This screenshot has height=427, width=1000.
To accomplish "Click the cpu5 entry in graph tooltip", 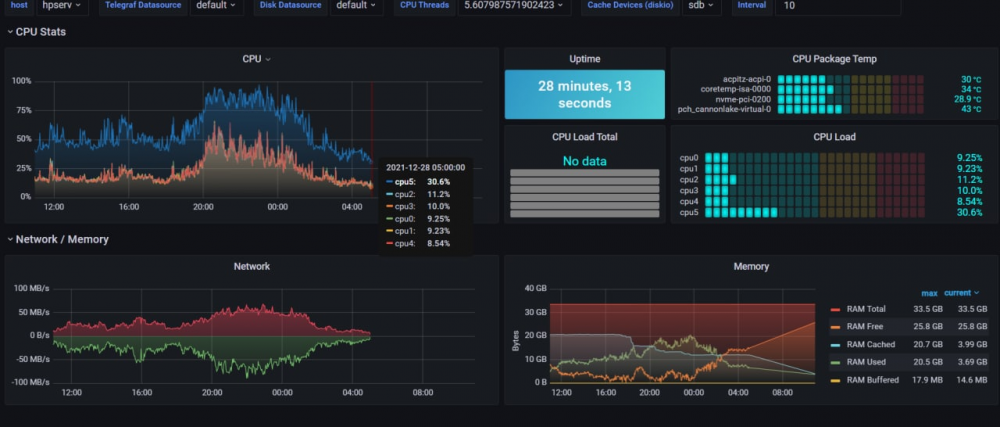I will (x=418, y=182).
